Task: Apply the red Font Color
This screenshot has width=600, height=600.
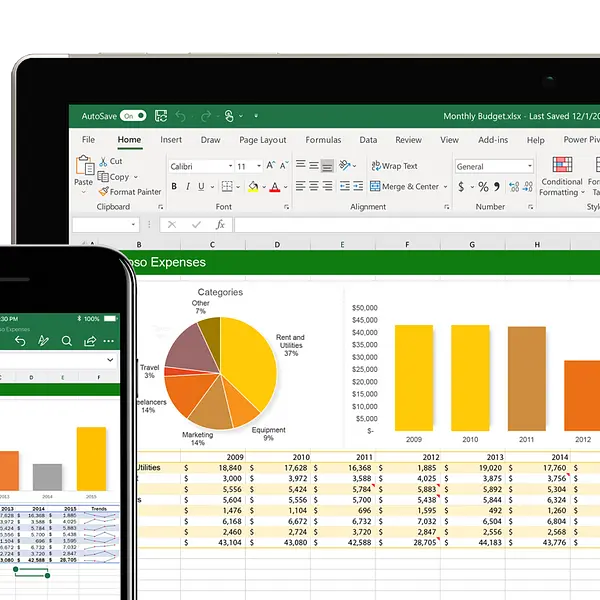Action: [275, 187]
